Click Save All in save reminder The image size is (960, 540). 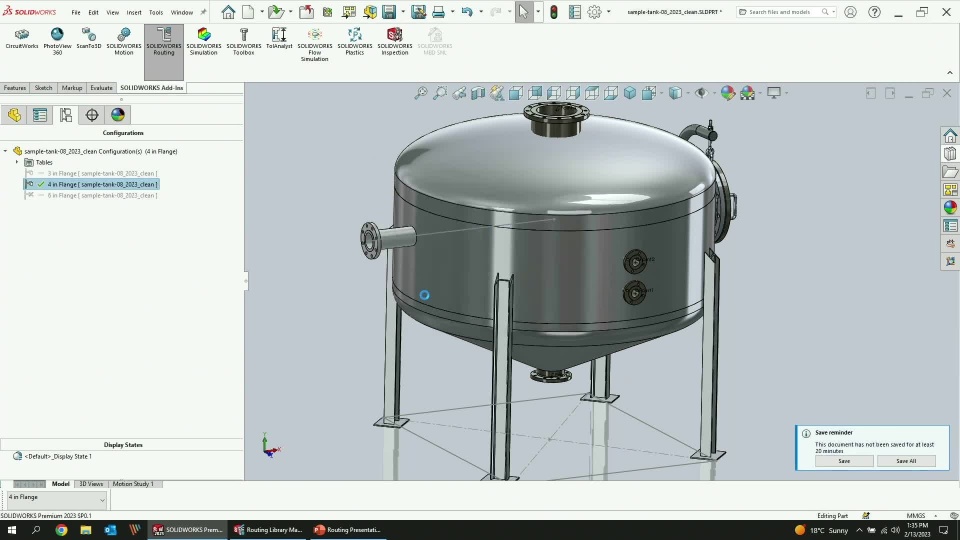(x=905, y=461)
